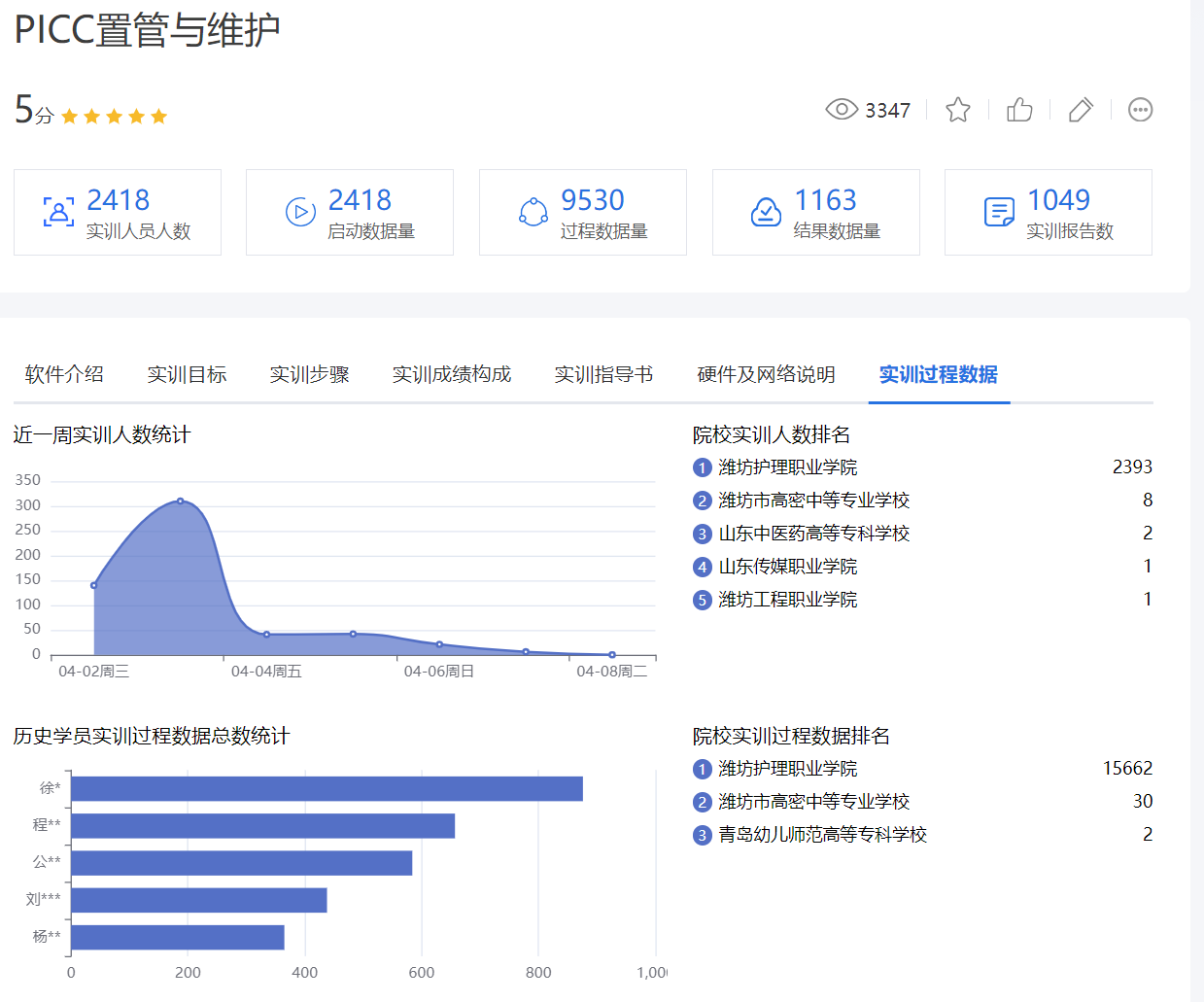Select the 实训步骤 tab
The width and height of the screenshot is (1204, 1002).
pos(309,374)
